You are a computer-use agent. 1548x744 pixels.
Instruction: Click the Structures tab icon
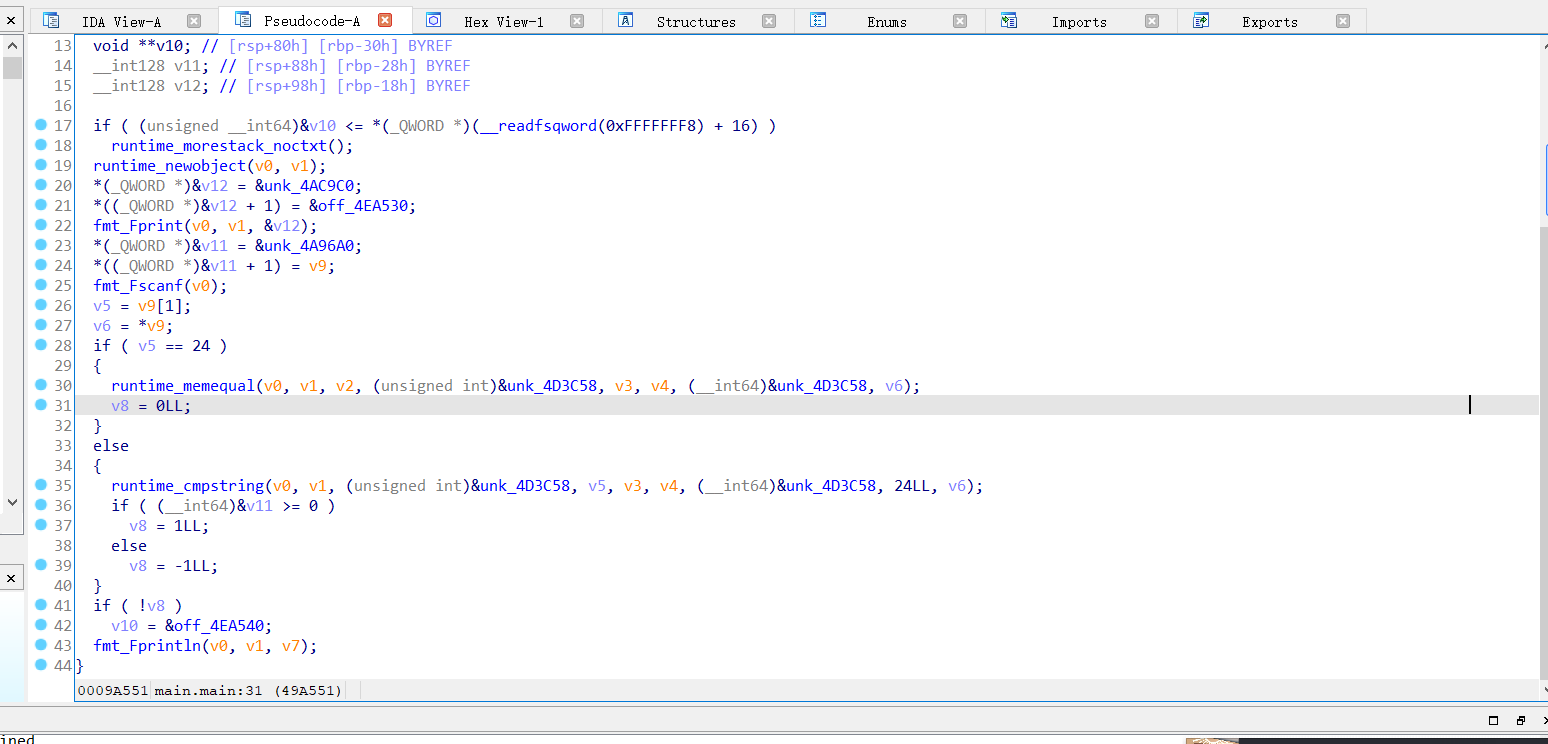pyautogui.click(x=625, y=21)
